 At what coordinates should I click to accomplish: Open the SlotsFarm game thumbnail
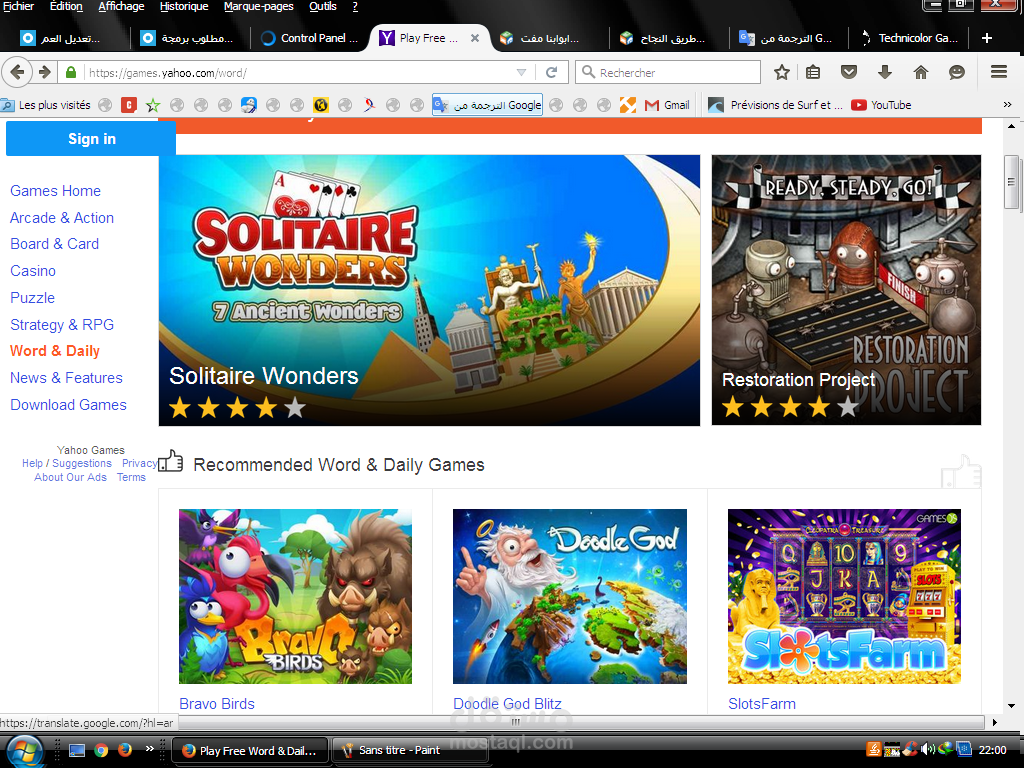tap(844, 596)
